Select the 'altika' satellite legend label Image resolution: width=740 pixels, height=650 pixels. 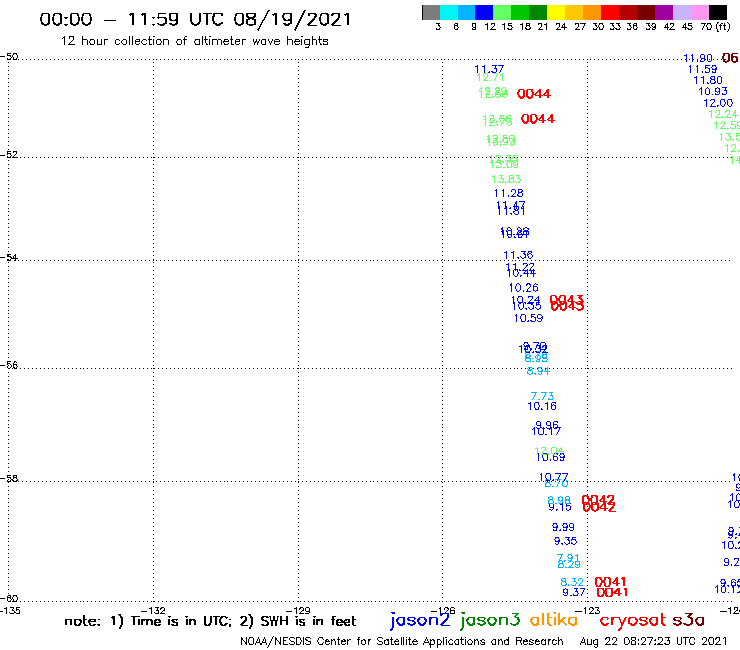554,619
